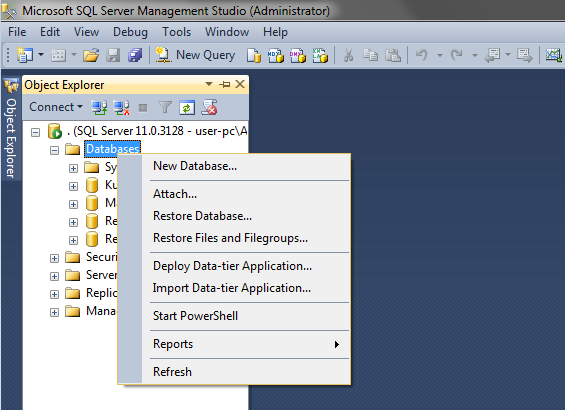565x410 pixels.
Task: Collapse the Databases folder node
Action: [x=54, y=150]
